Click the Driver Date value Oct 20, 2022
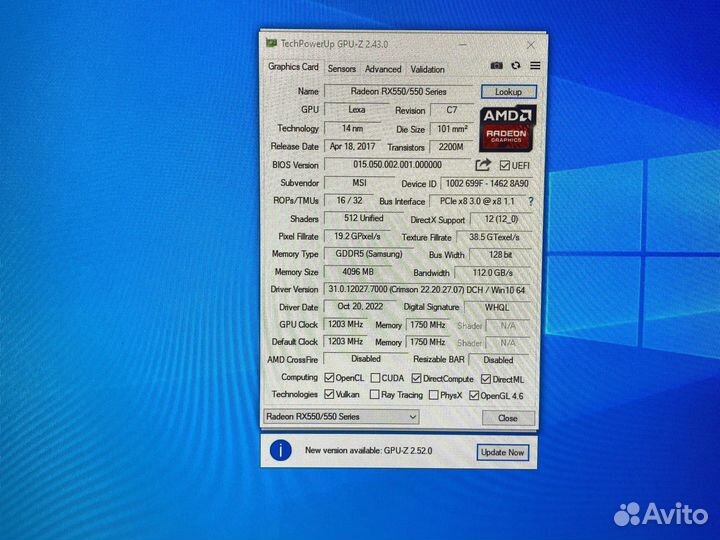The width and height of the screenshot is (720, 540). click(360, 306)
